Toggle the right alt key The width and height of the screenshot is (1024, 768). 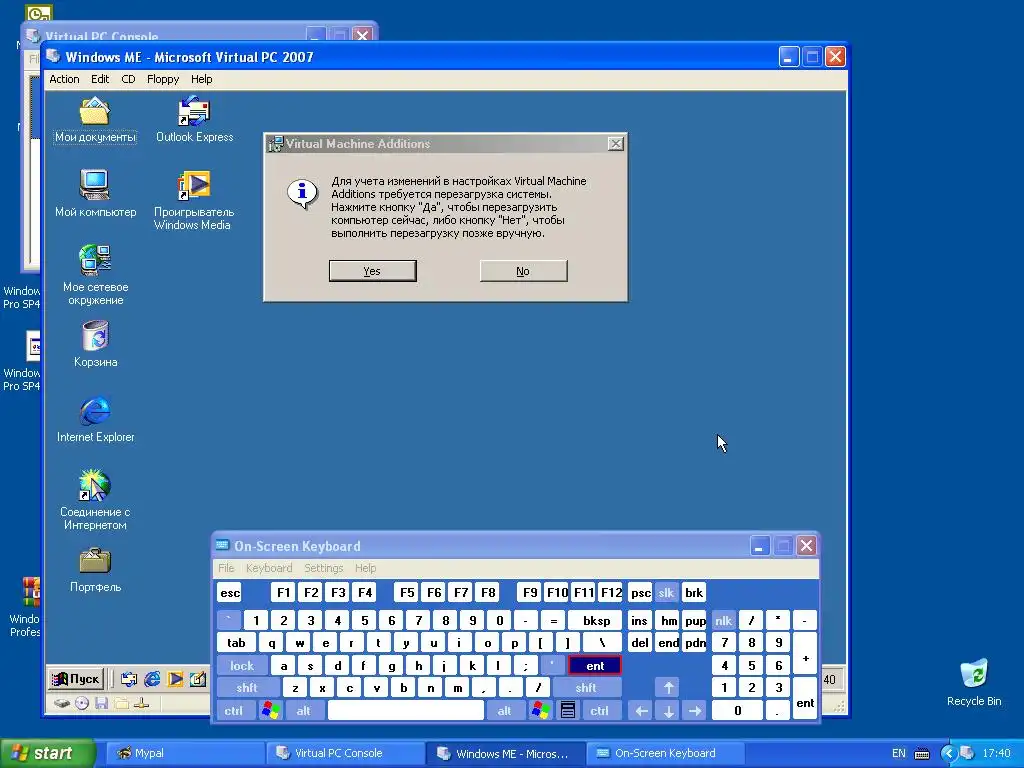point(504,710)
